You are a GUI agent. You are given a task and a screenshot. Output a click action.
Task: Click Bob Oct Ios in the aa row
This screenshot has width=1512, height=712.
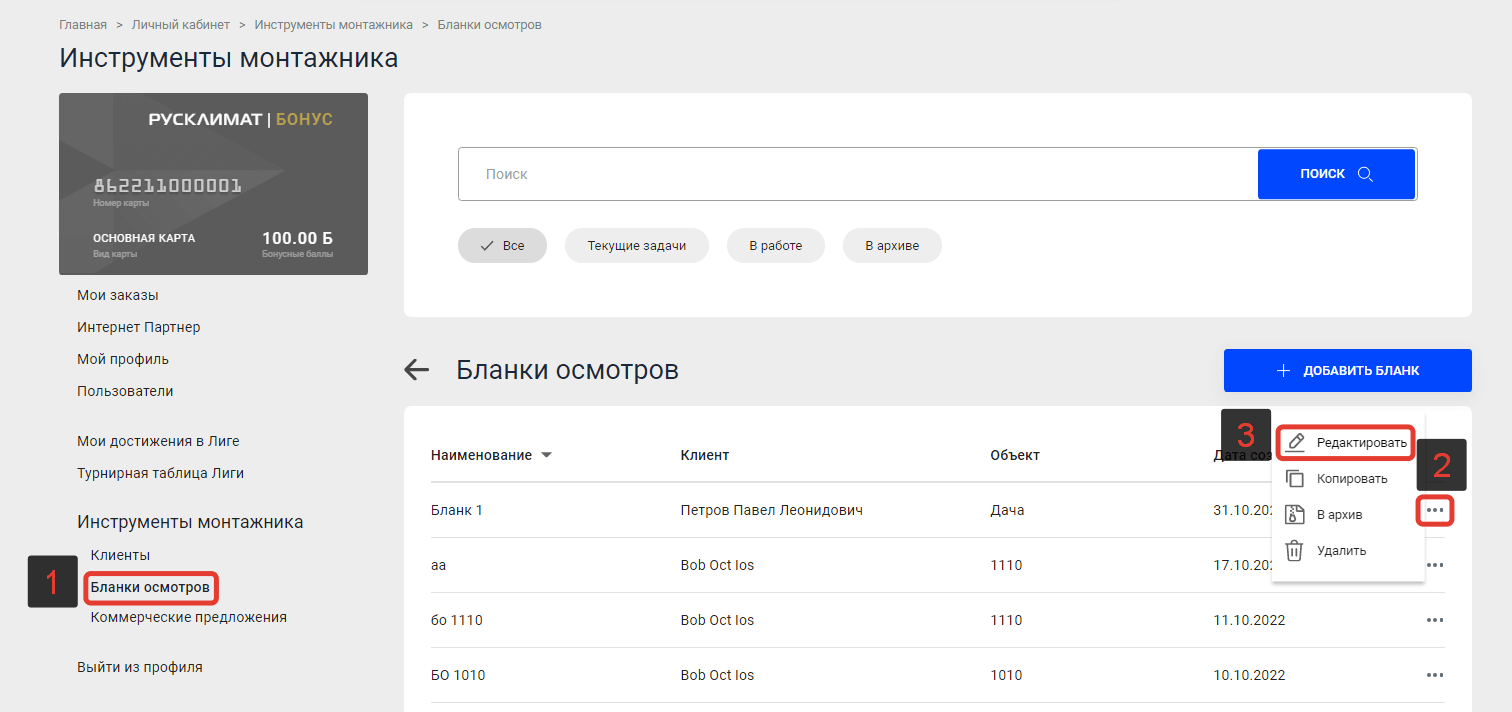(x=717, y=565)
